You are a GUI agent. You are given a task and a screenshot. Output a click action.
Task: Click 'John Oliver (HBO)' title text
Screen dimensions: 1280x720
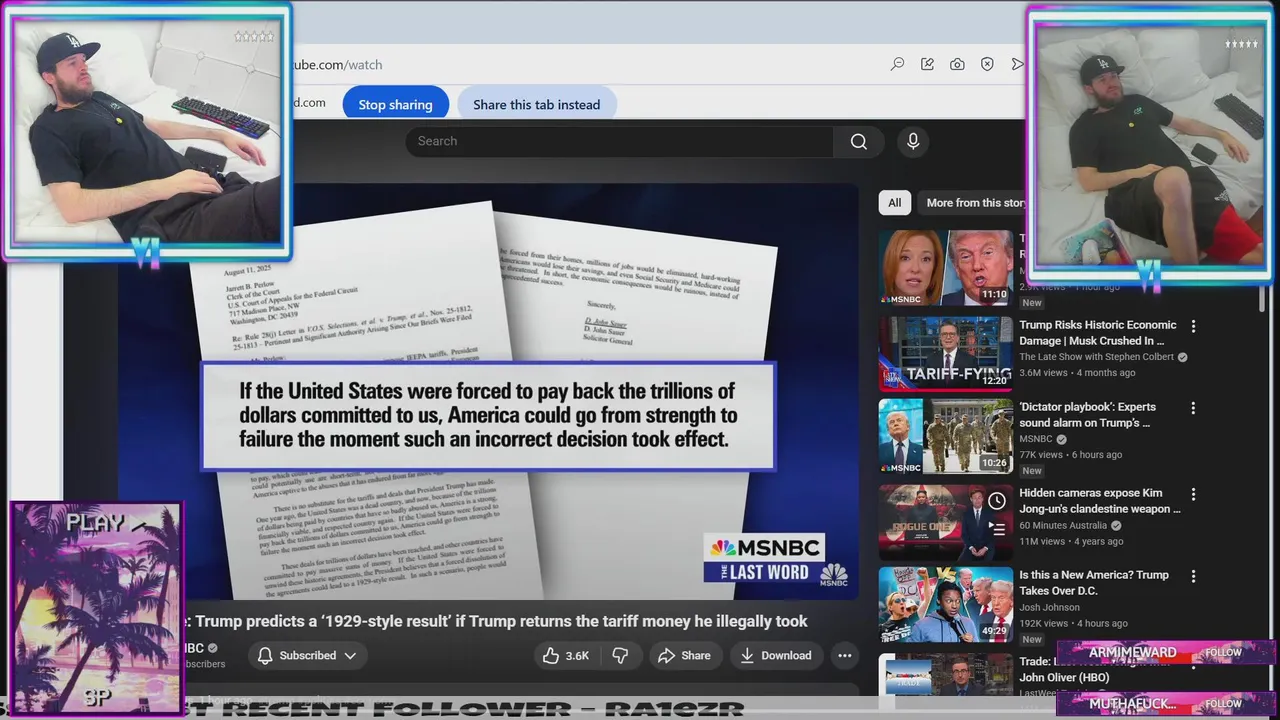click(x=1064, y=677)
